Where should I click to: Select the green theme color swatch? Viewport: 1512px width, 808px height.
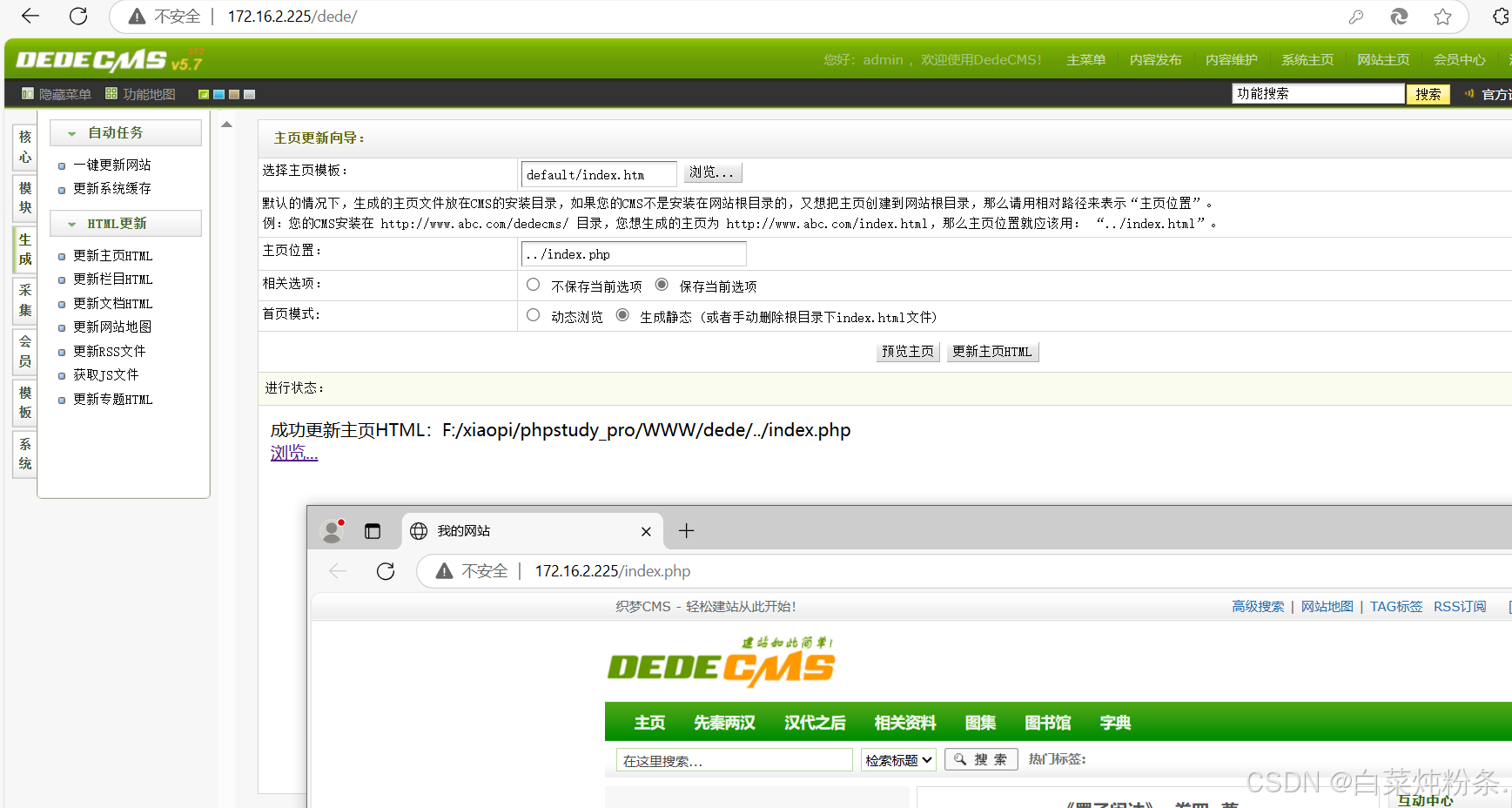[204, 94]
